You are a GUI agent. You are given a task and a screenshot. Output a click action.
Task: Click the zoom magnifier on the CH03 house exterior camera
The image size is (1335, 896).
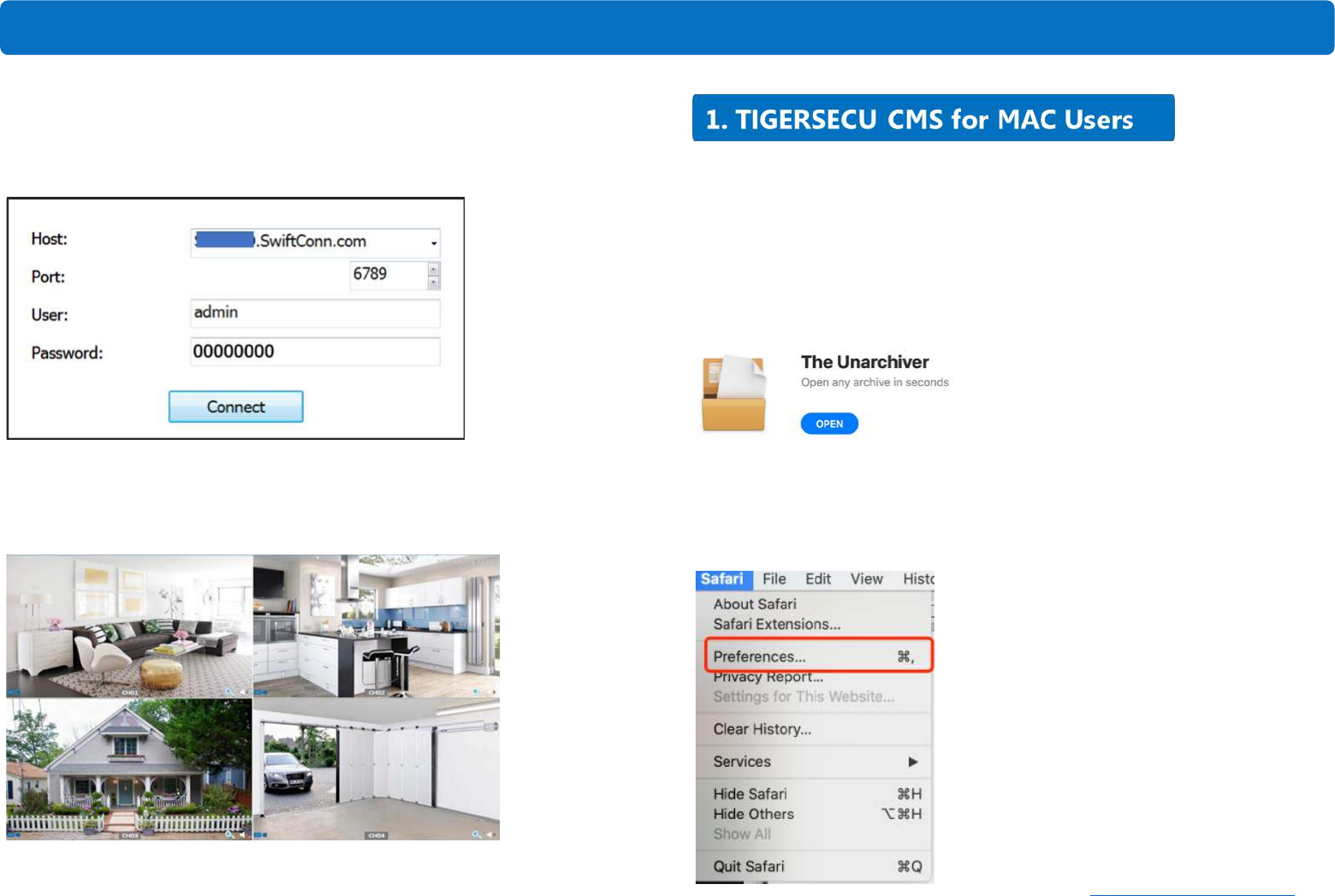tap(229, 834)
